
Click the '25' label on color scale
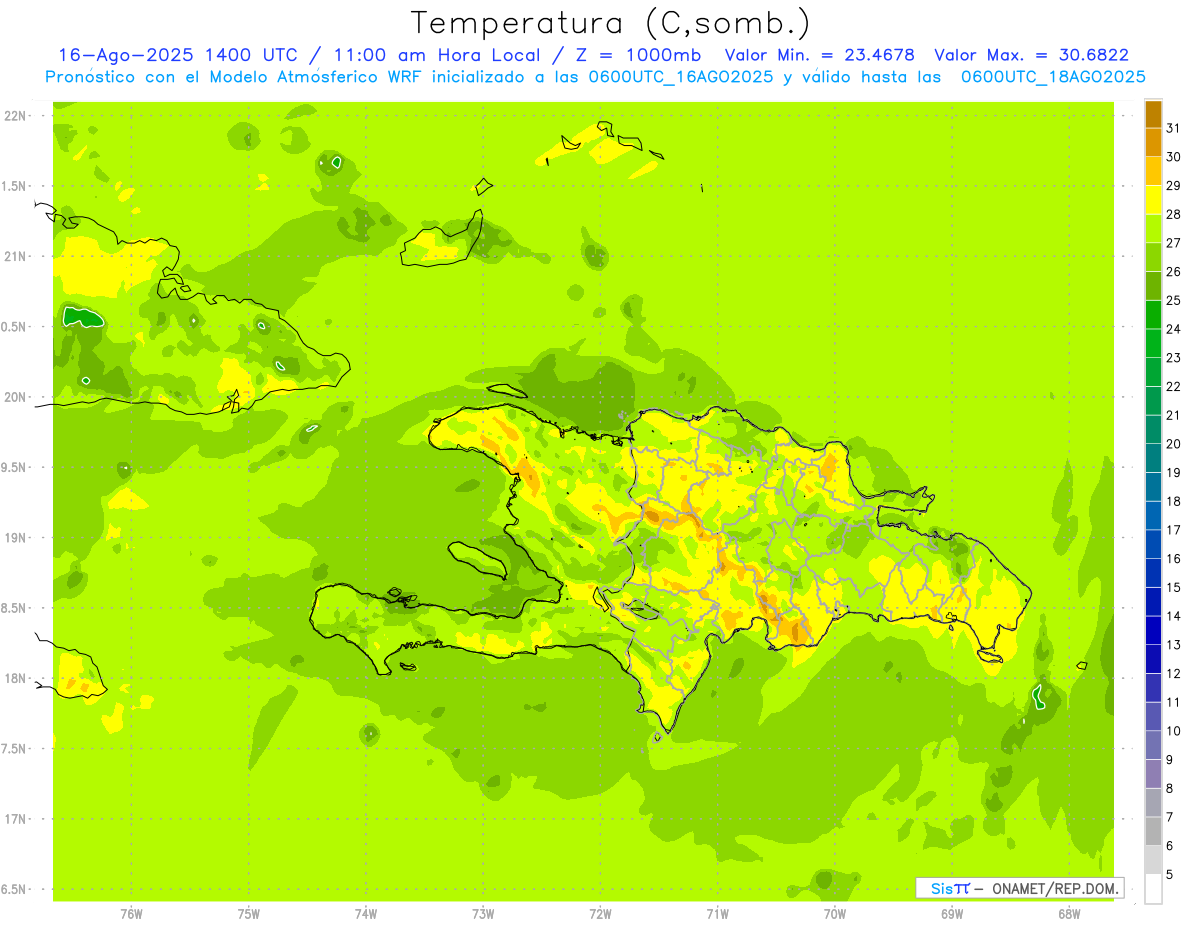pos(1174,300)
